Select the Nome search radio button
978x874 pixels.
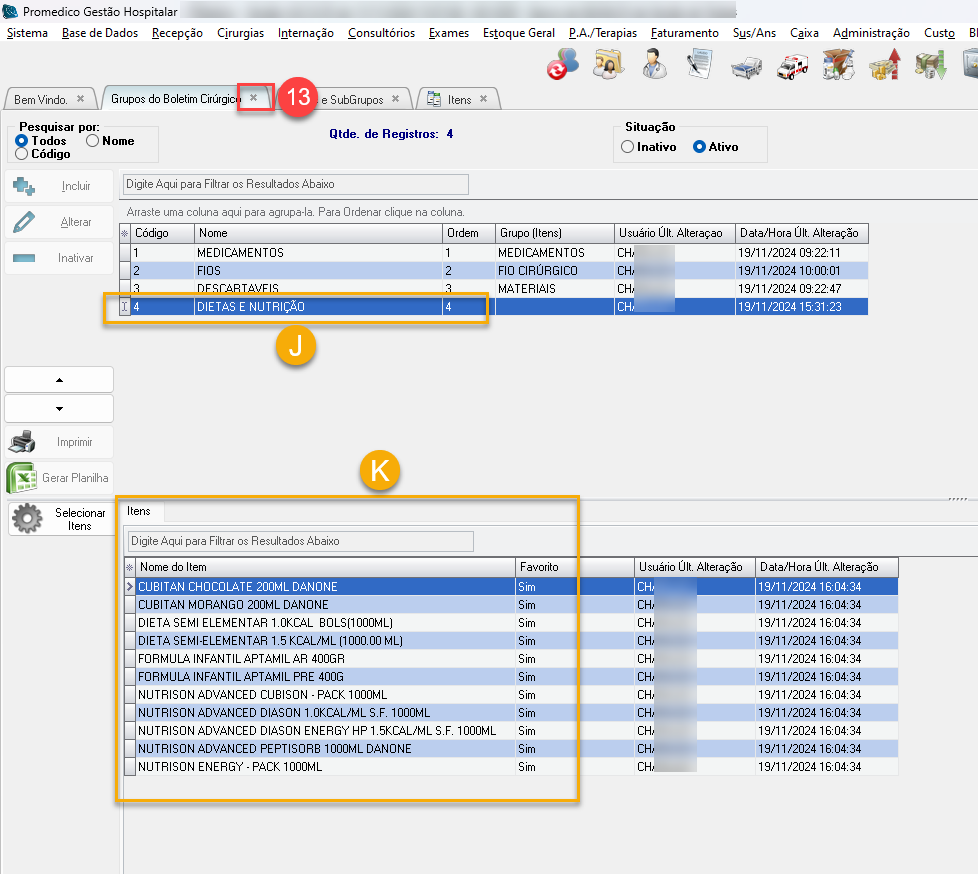(x=93, y=141)
